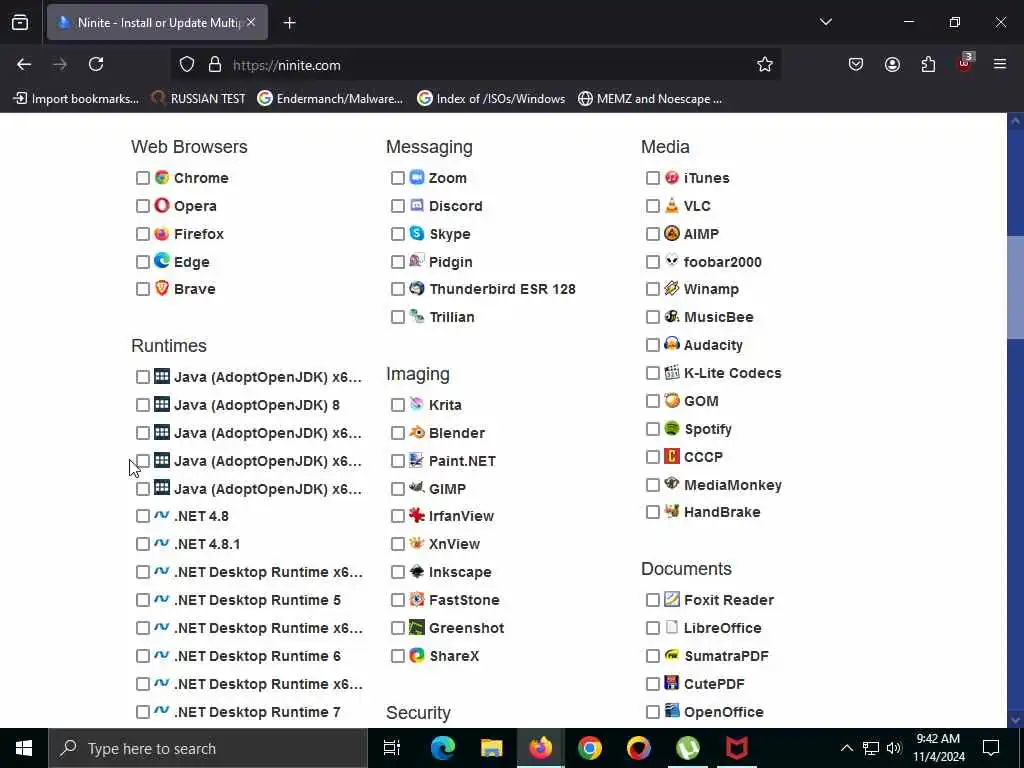Open the RUSSIAN TEST bookmark
The width and height of the screenshot is (1024, 768).
click(199, 99)
